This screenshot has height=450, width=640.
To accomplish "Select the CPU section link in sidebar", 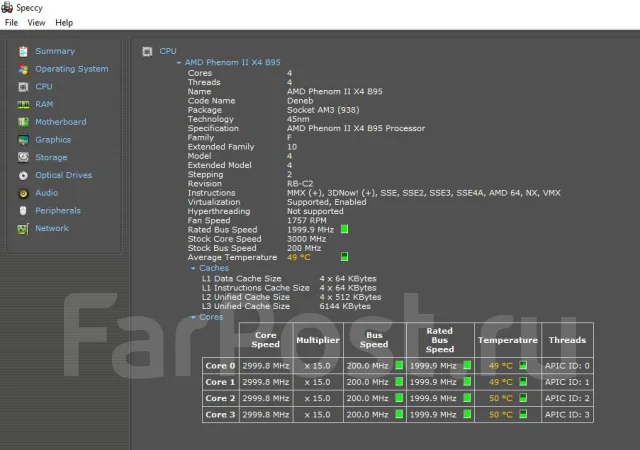I will 44,86.
